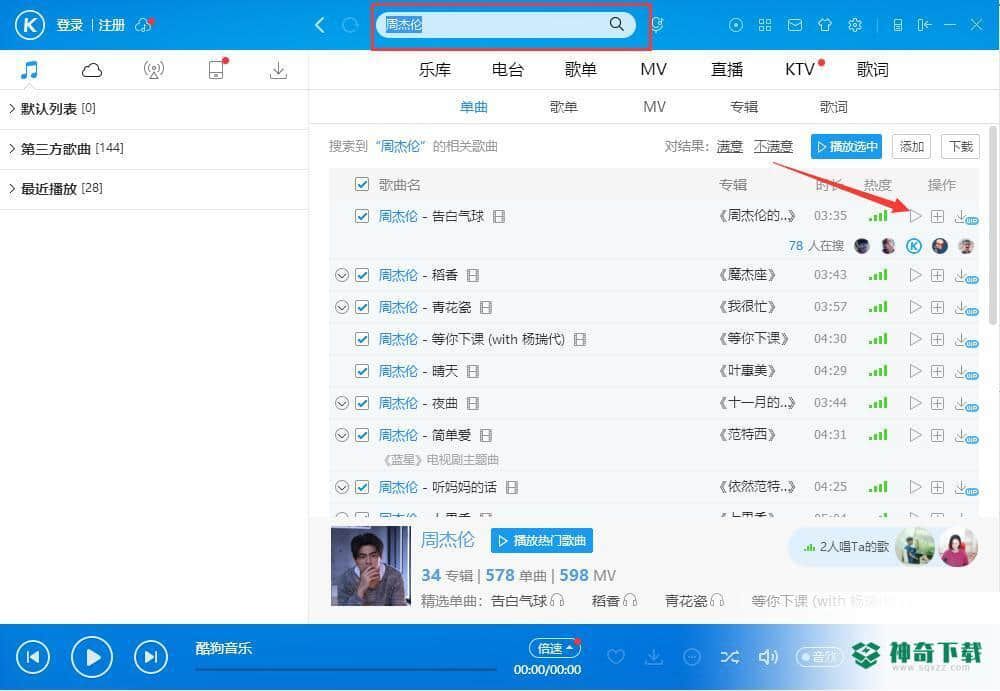This screenshot has height=691, width=1000.
Task: Open the KTV tab
Action: (x=800, y=70)
